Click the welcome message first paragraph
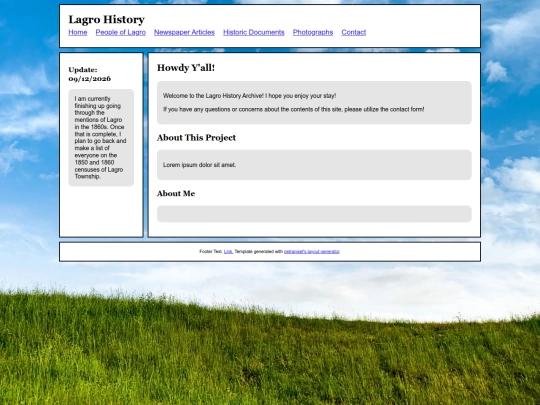This screenshot has height=405, width=540. [249, 96]
